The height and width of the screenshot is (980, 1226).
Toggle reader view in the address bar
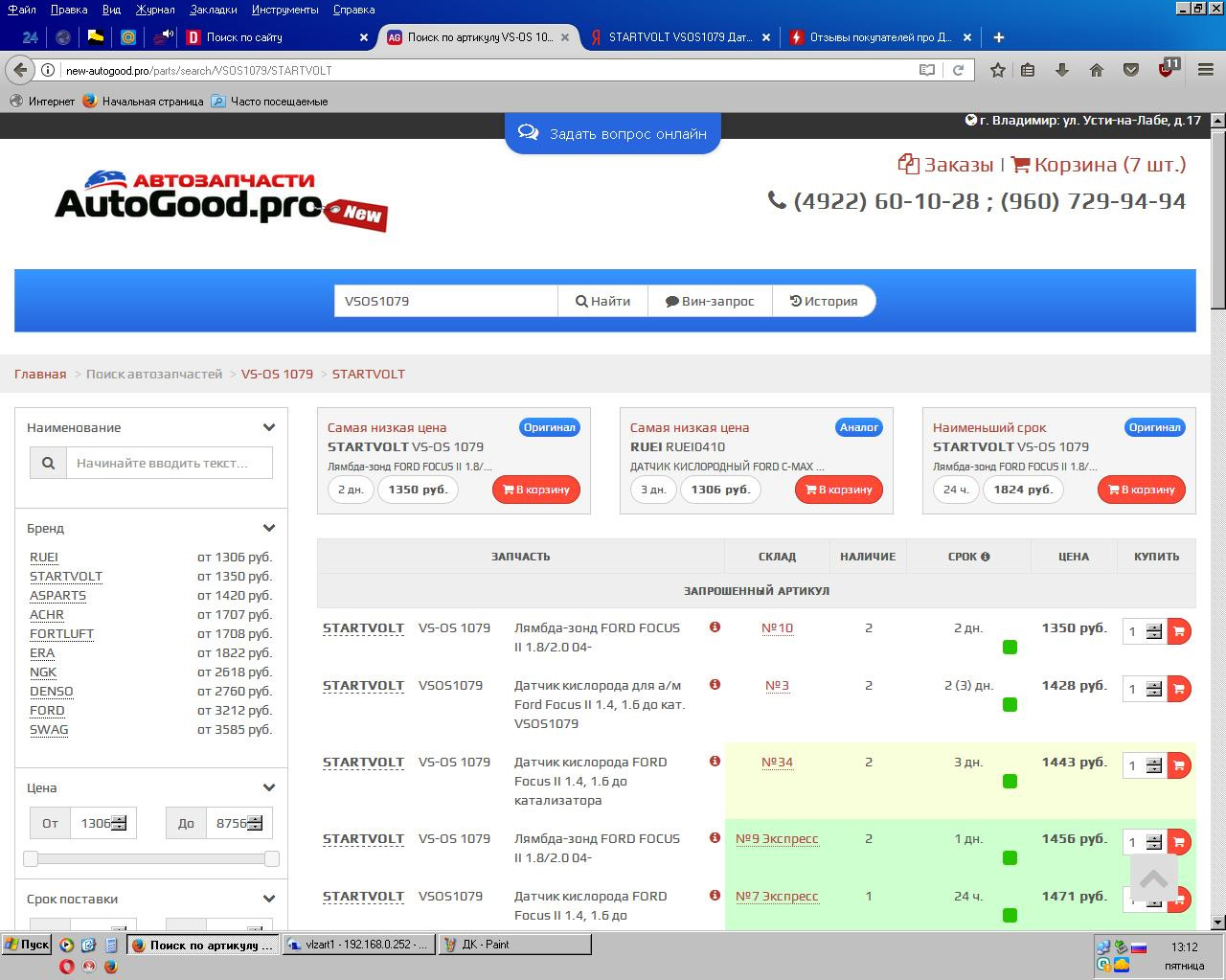[927, 70]
